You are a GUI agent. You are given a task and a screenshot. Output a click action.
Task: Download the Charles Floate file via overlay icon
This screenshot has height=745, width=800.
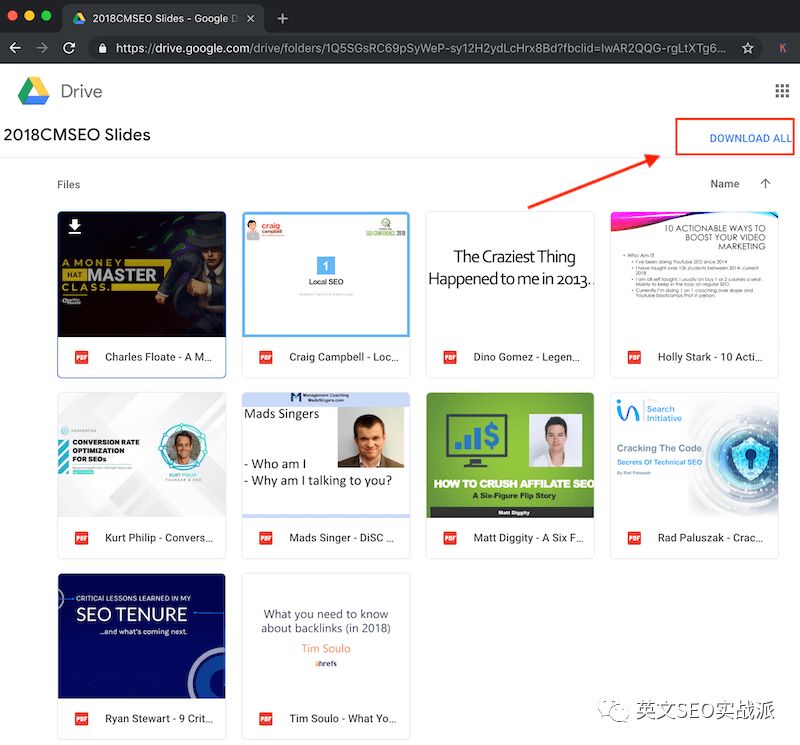click(75, 226)
